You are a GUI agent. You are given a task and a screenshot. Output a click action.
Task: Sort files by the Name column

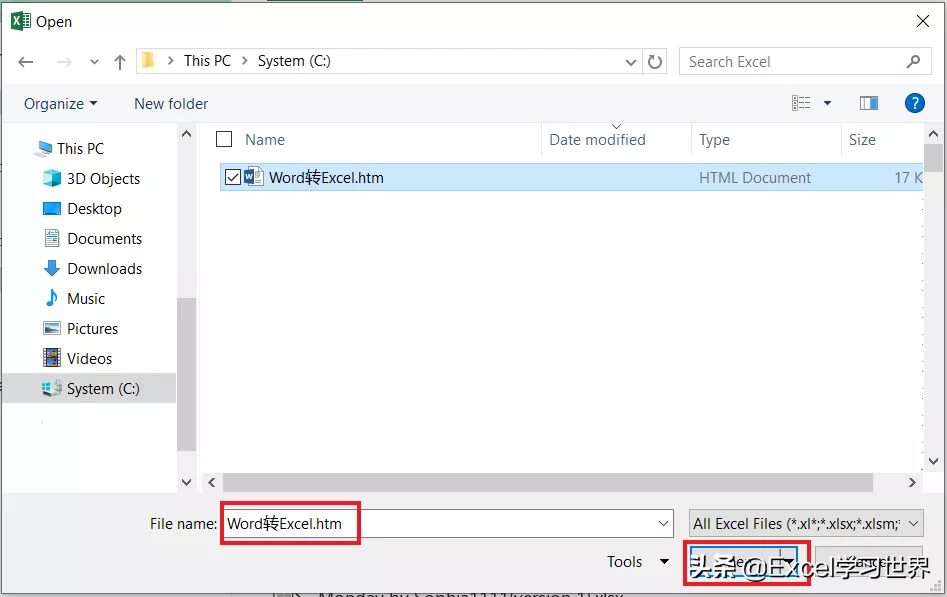click(x=265, y=140)
